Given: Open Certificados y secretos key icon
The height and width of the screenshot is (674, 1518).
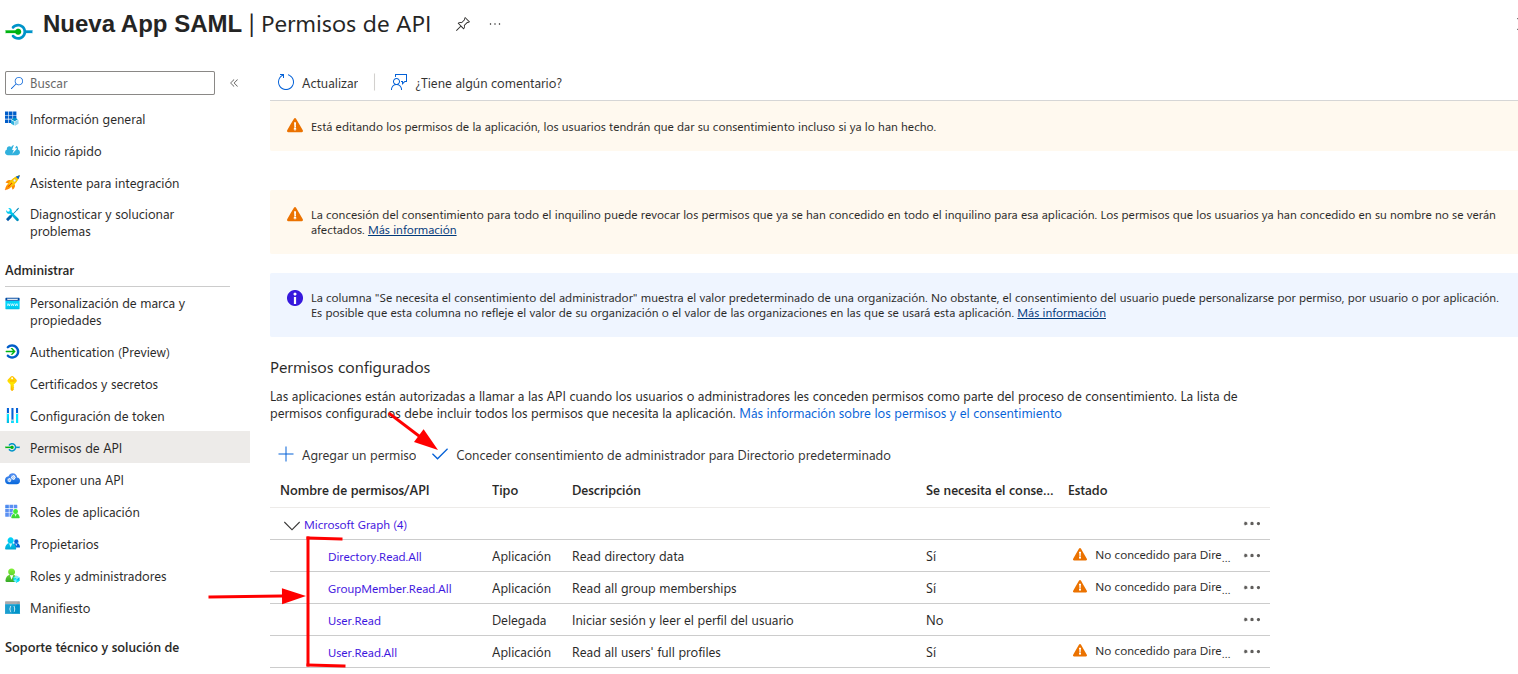Looking at the screenshot, I should (x=12, y=384).
